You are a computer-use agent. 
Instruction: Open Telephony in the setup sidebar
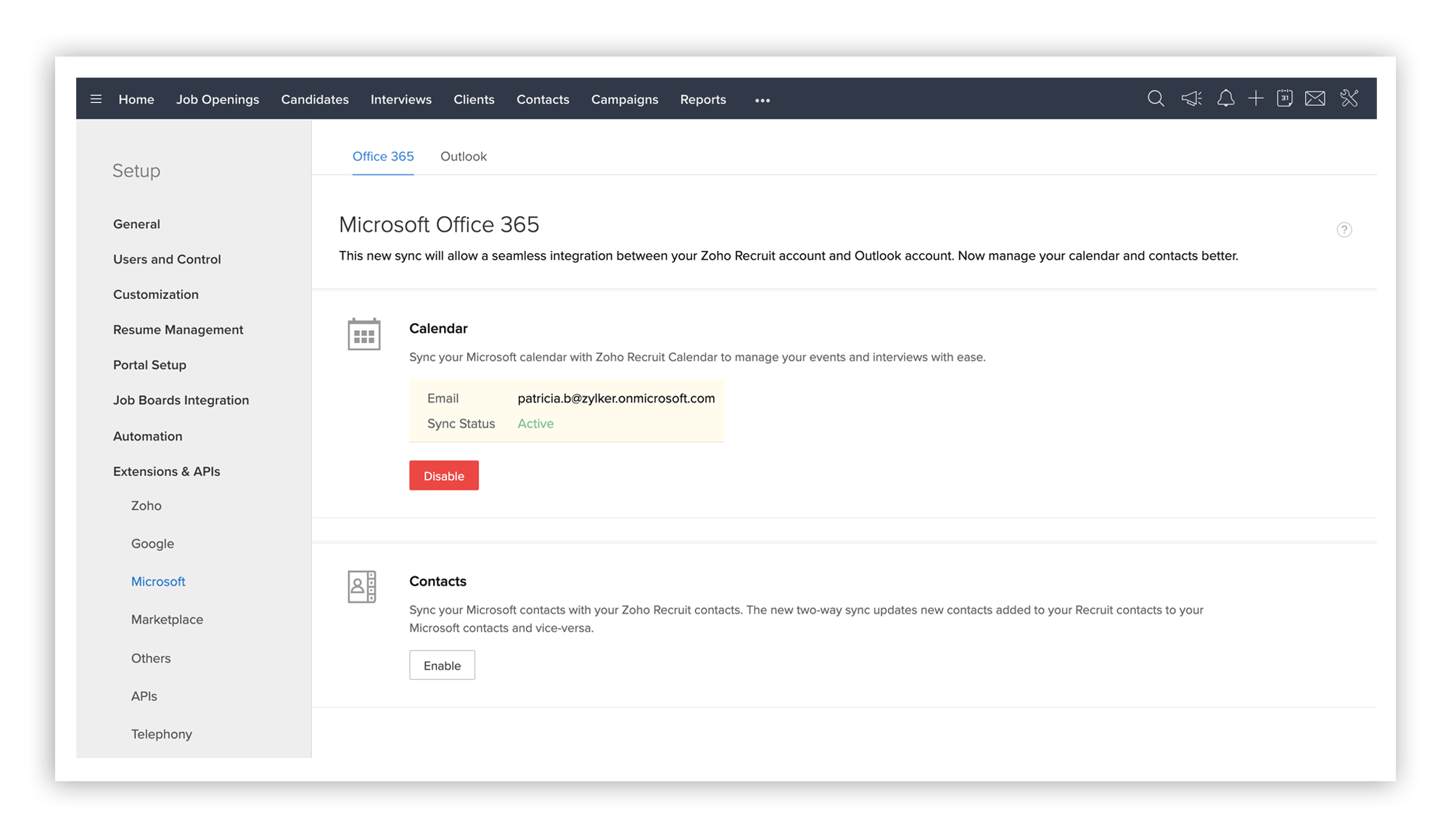tap(161, 734)
